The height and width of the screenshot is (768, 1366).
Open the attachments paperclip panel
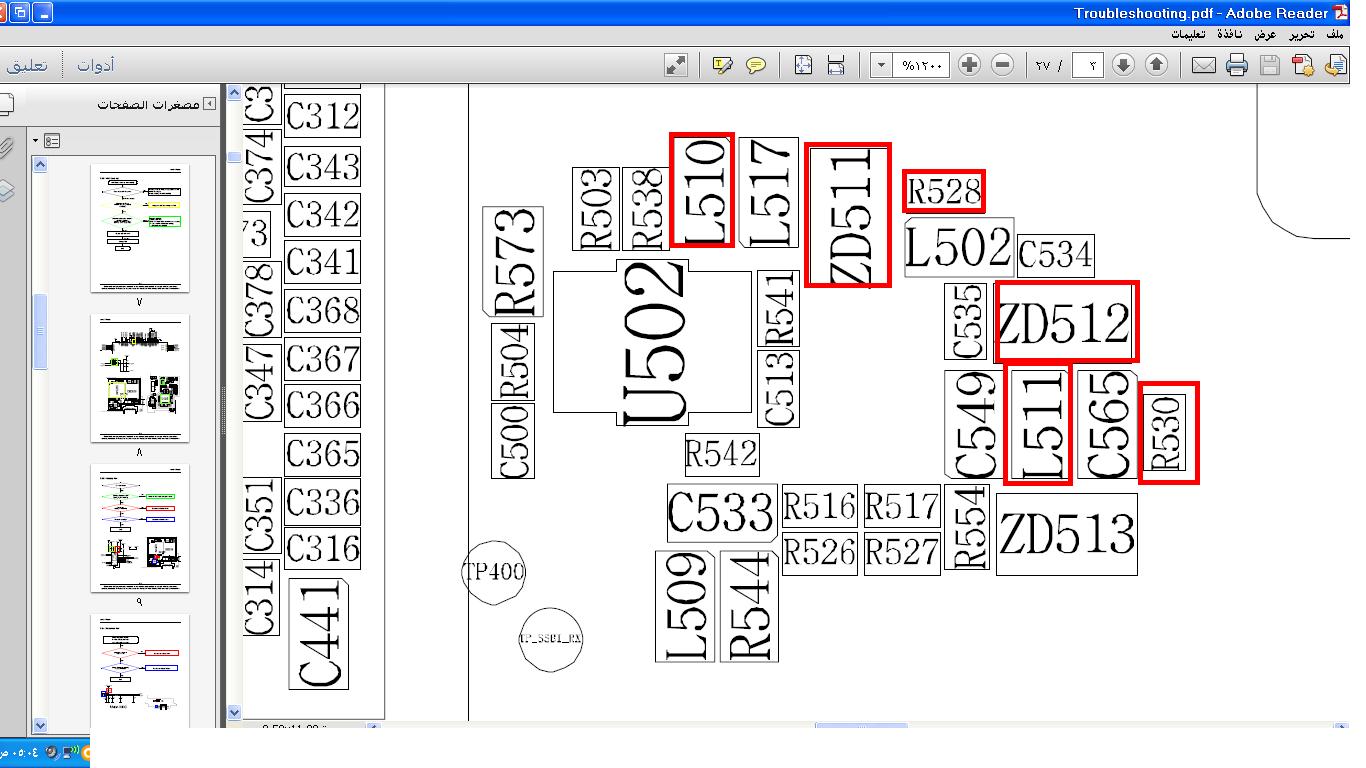[x=6, y=149]
